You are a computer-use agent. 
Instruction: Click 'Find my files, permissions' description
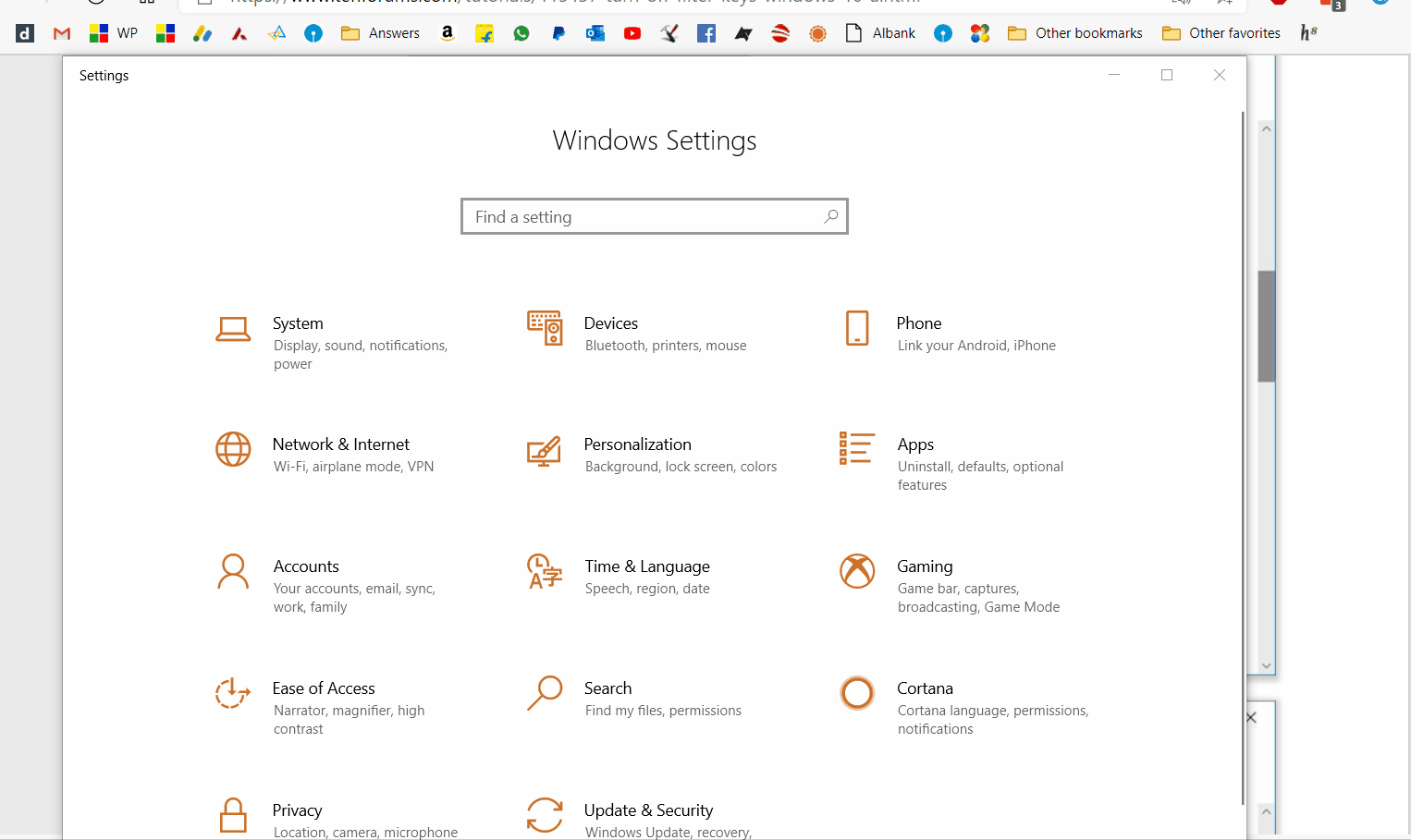663,711
